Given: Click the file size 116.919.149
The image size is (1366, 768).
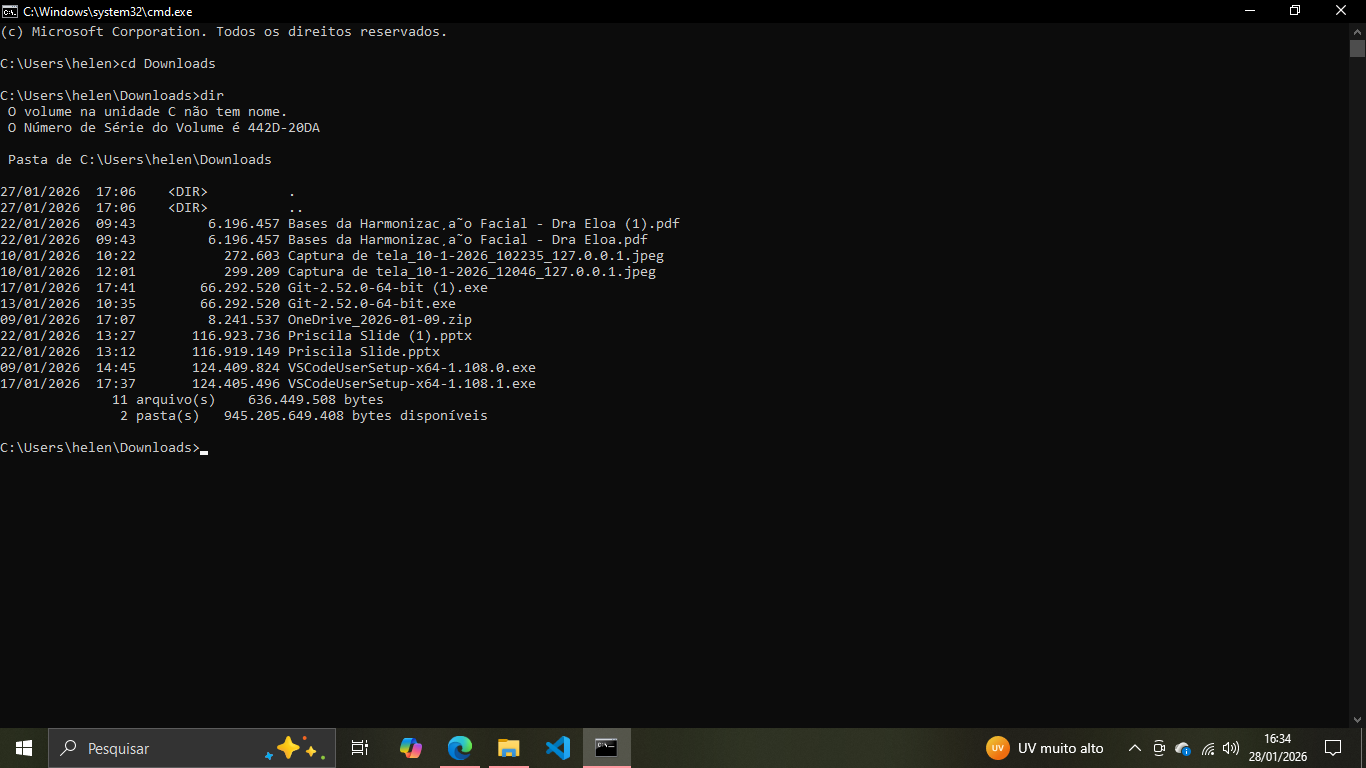Looking at the screenshot, I should [x=236, y=351].
